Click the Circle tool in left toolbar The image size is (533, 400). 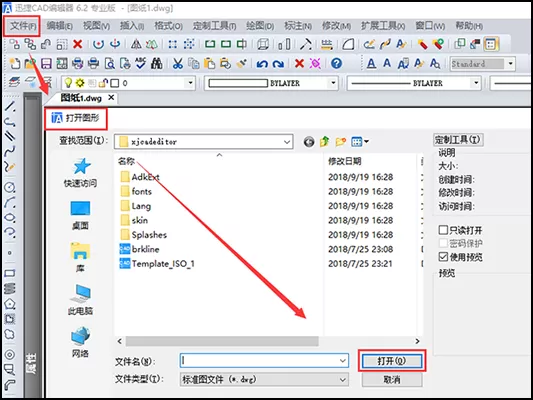[10, 187]
